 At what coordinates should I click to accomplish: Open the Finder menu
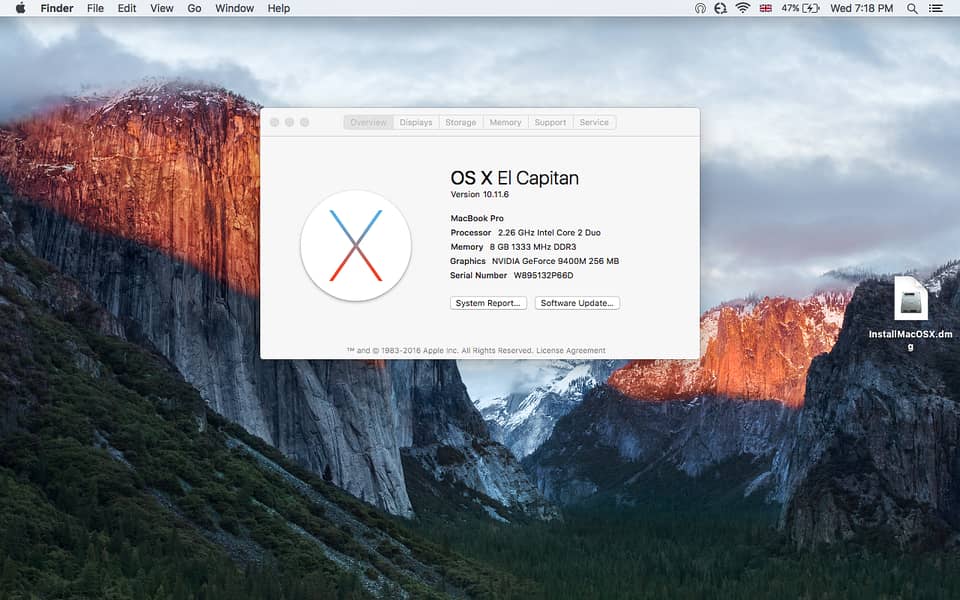click(57, 8)
